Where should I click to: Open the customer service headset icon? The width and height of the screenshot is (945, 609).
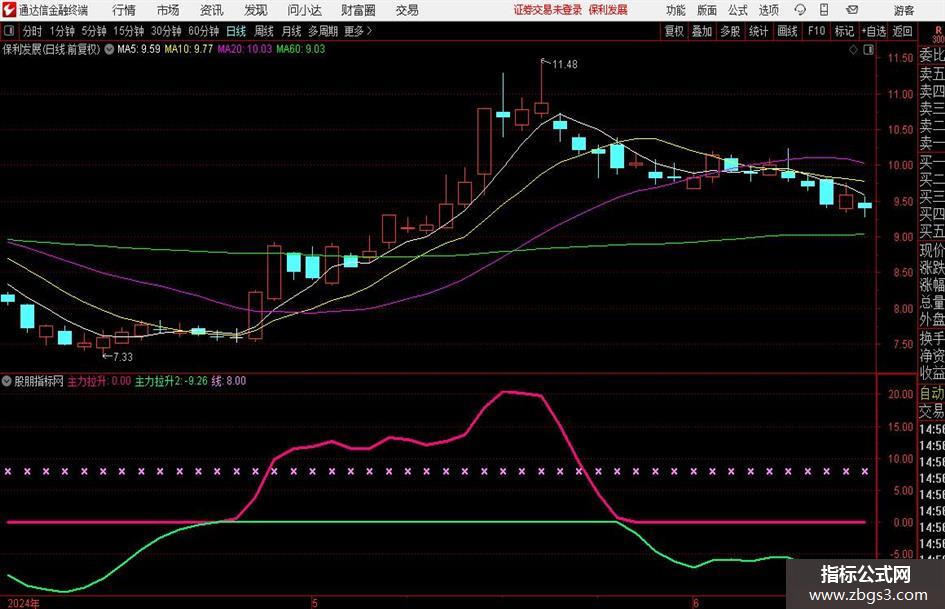(x=800, y=10)
